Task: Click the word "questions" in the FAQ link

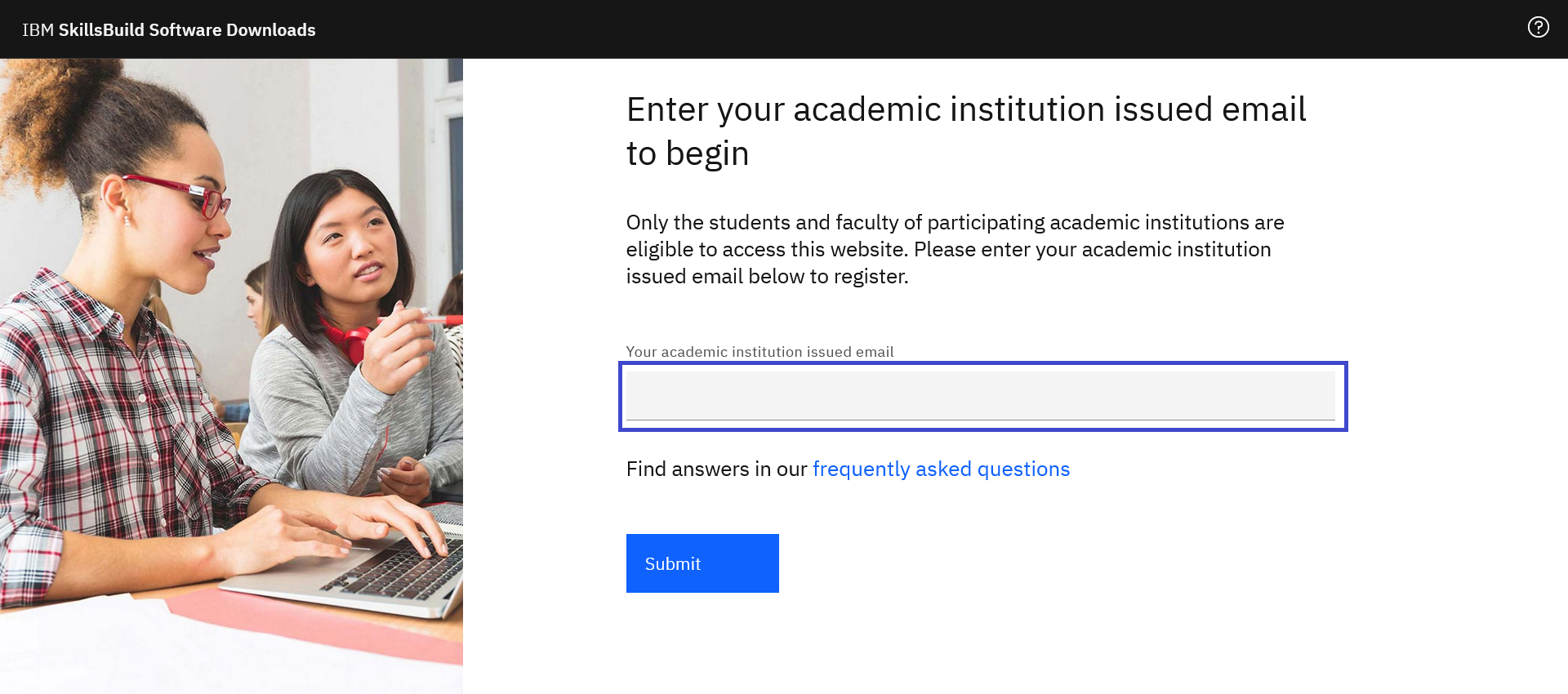Action: pos(1023,469)
